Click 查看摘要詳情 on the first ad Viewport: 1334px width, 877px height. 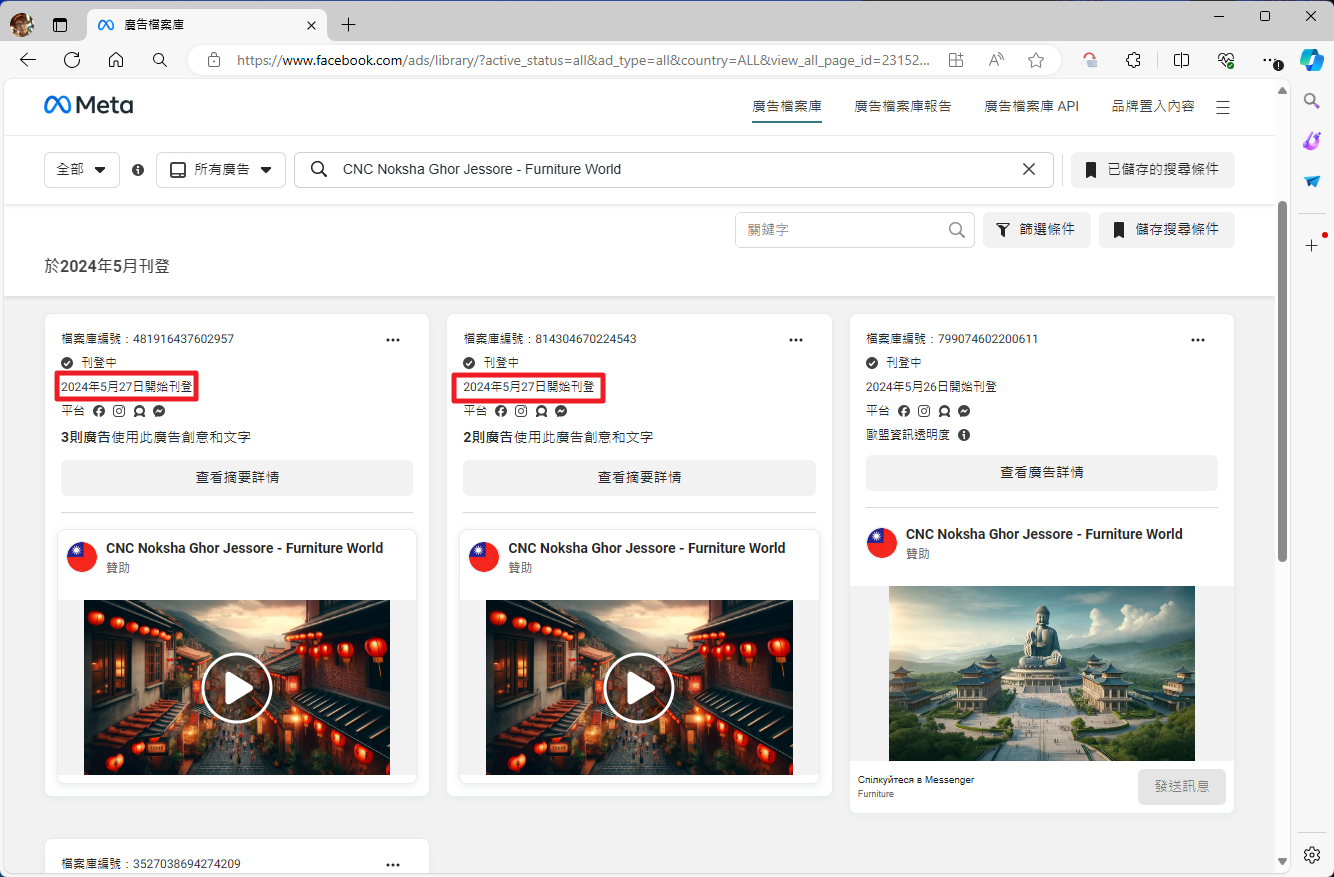(x=237, y=478)
